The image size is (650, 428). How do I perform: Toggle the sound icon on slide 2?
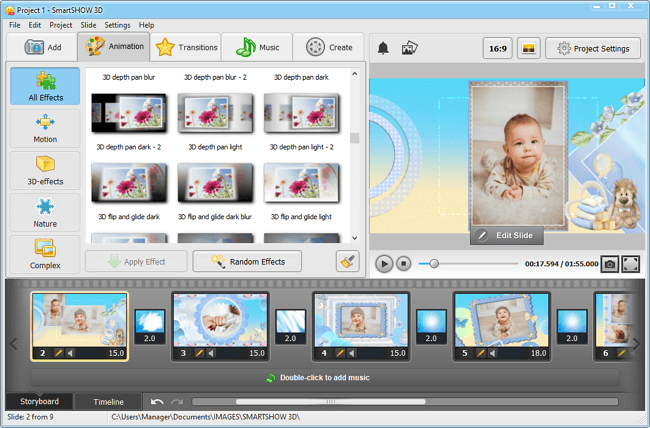coord(70,353)
